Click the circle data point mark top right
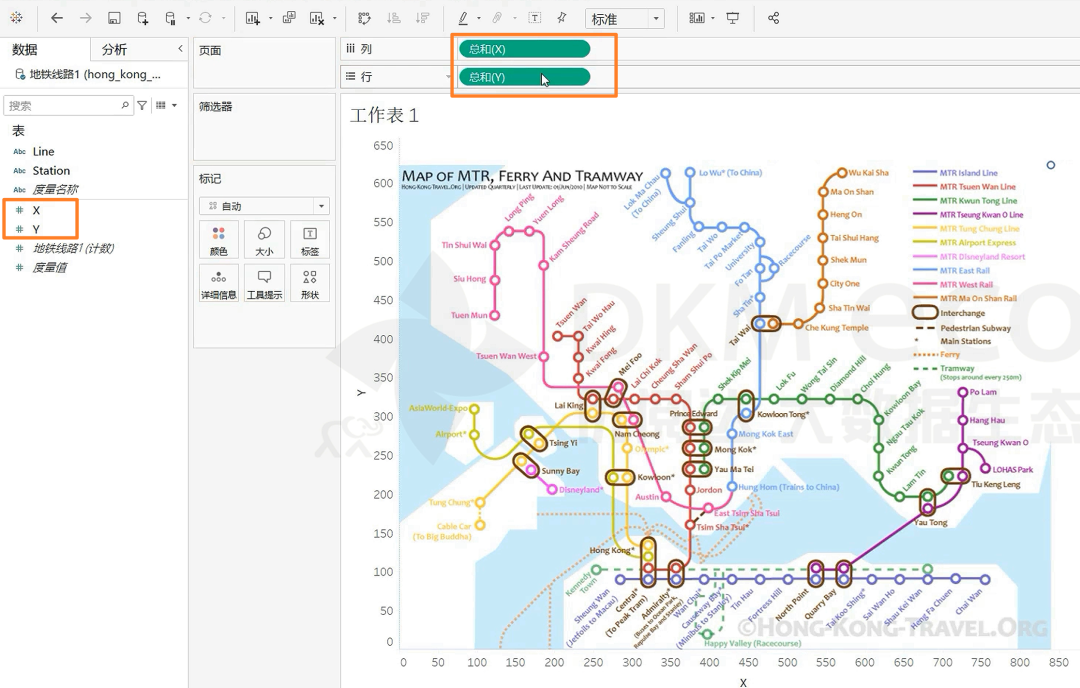1080x688 pixels. tap(1050, 165)
